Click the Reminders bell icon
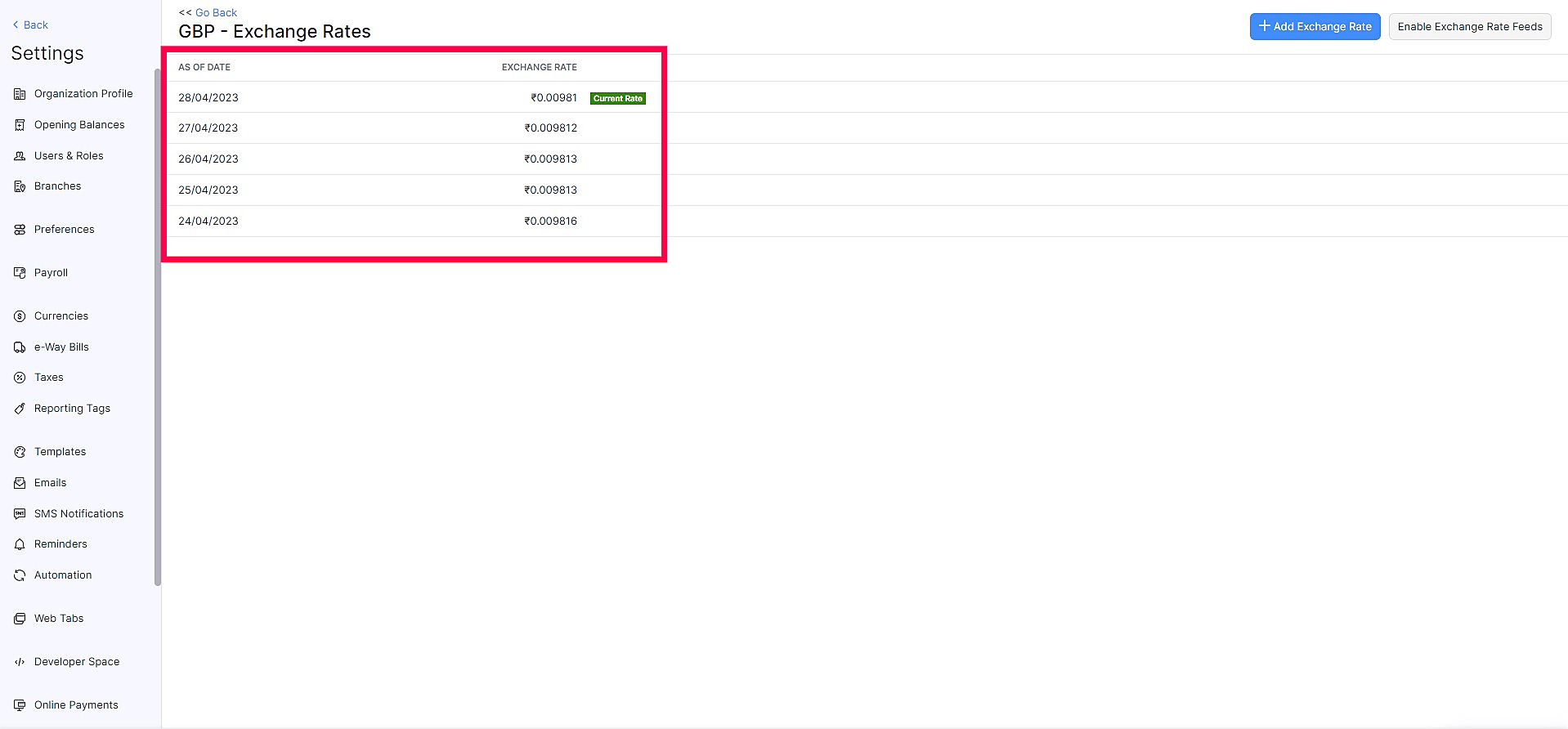 pyautogui.click(x=20, y=544)
